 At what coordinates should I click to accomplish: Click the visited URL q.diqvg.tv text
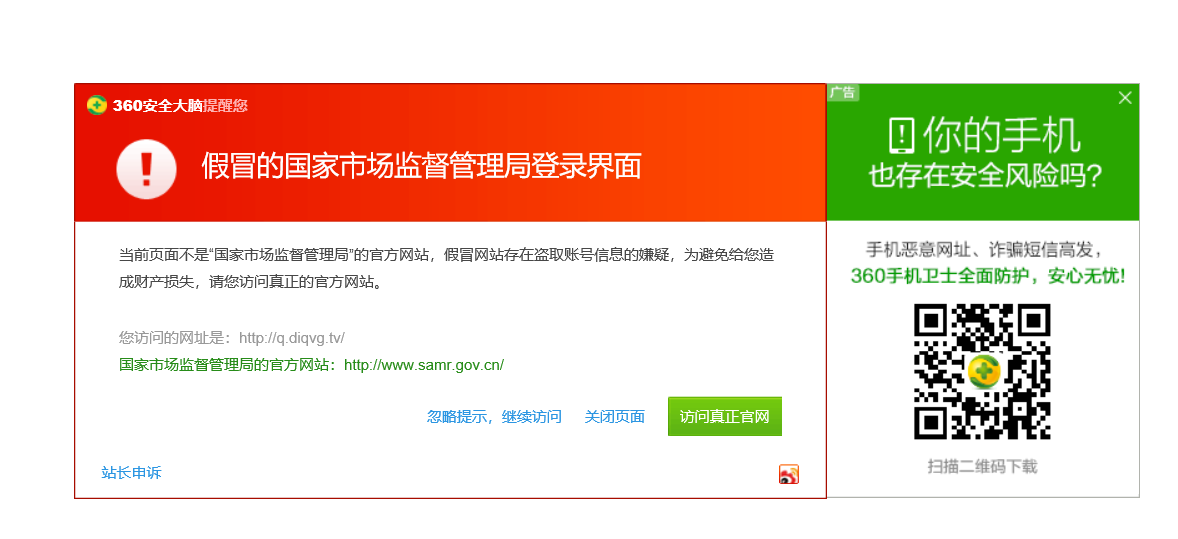(x=291, y=338)
